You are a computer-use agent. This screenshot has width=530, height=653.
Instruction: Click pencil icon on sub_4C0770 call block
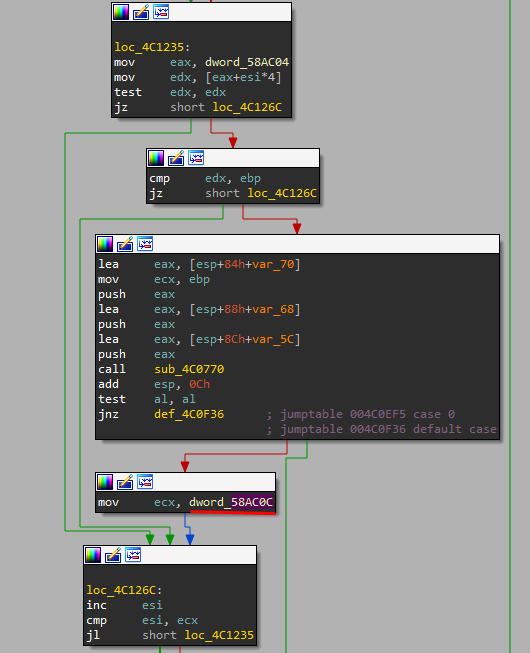pos(125,244)
